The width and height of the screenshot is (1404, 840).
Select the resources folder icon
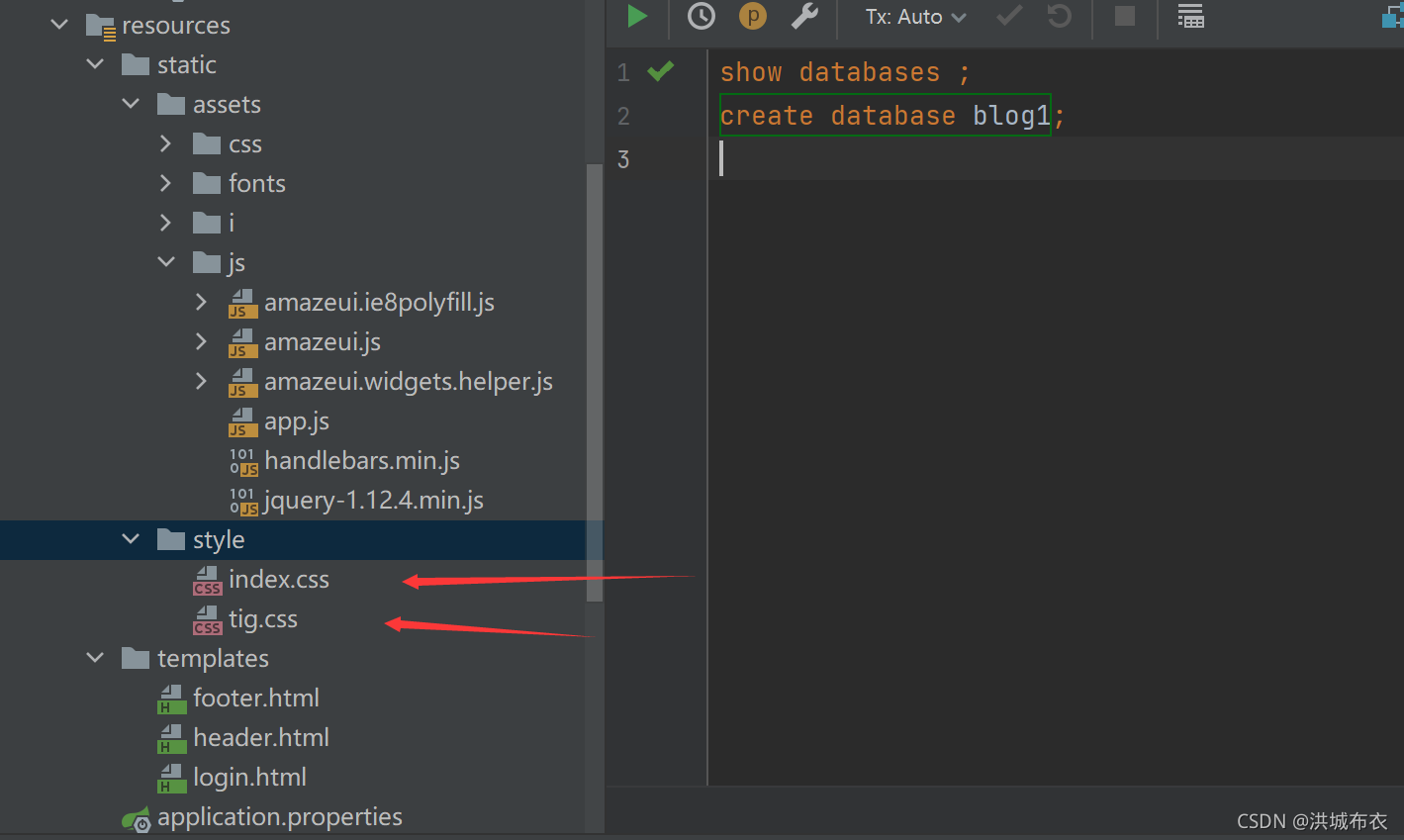point(101,26)
